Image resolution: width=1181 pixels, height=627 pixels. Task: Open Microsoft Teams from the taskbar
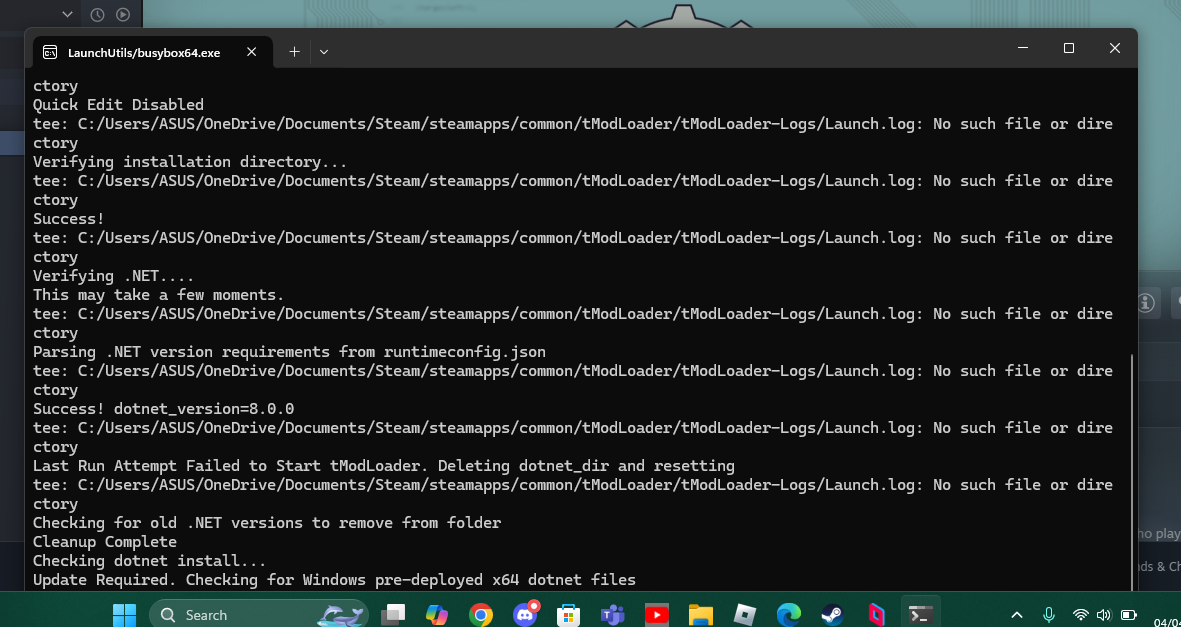[612, 614]
